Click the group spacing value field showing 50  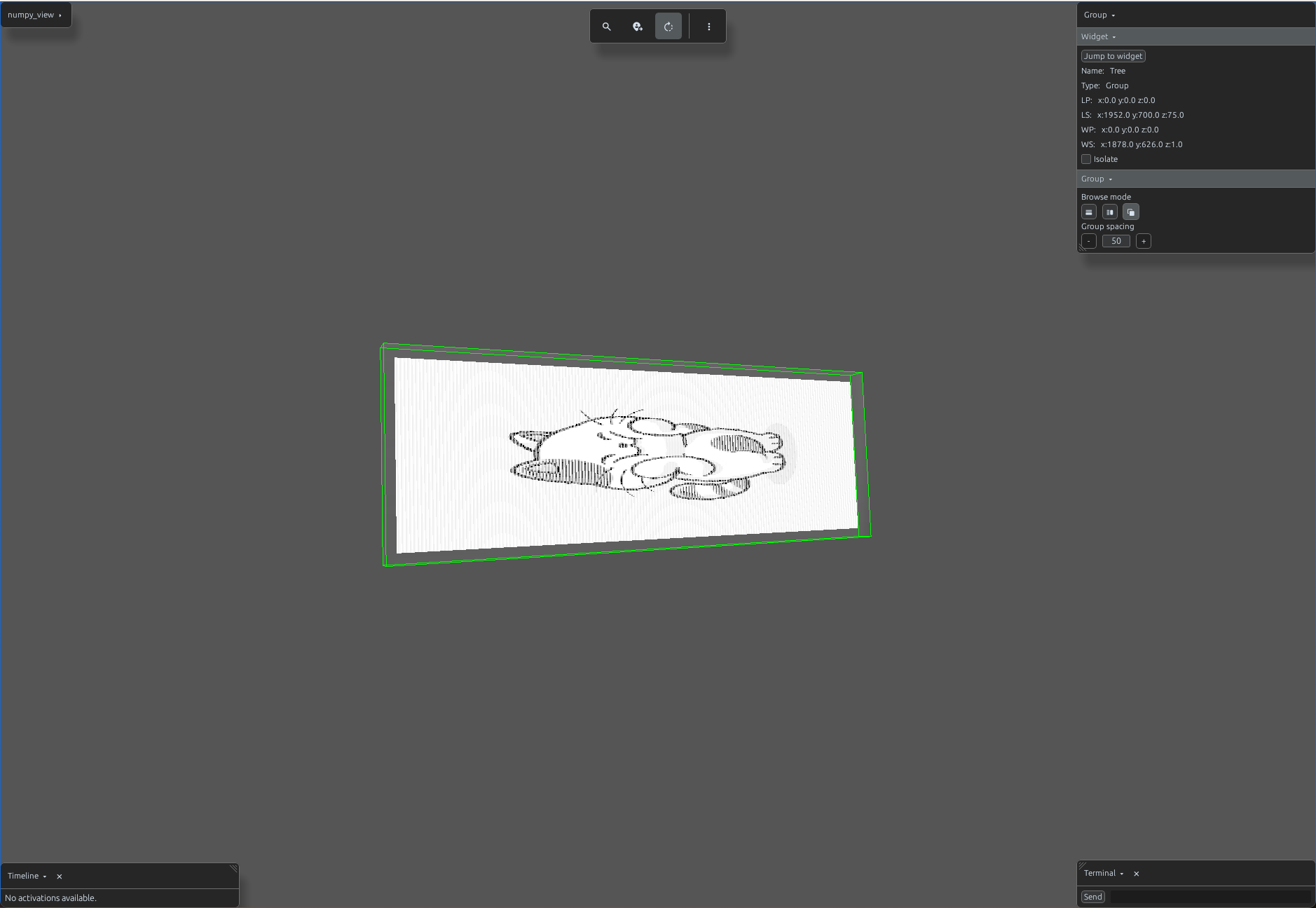point(1116,241)
